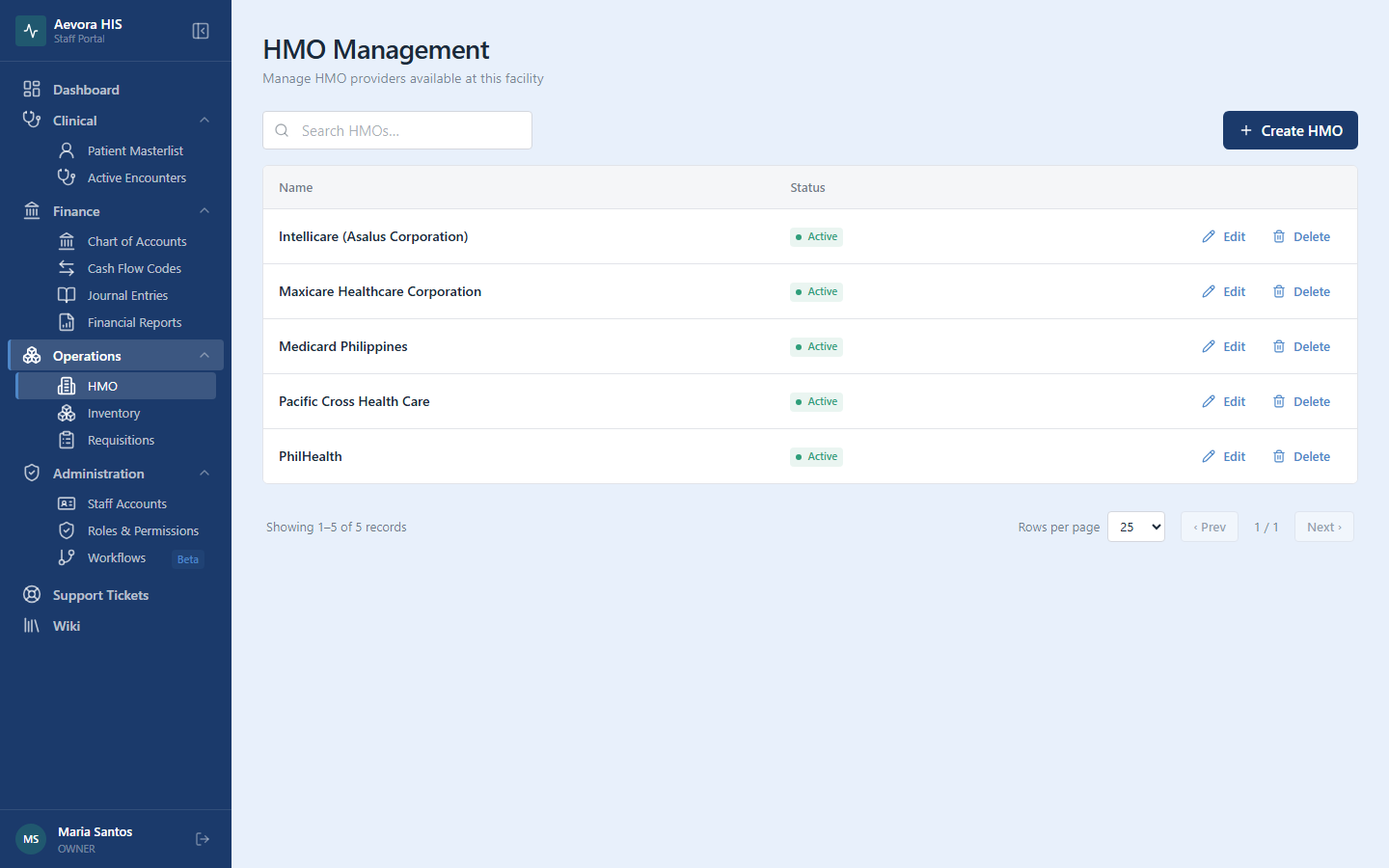This screenshot has width=1389, height=868.
Task: Click the Journal Entries book icon
Action: pyautogui.click(x=67, y=295)
